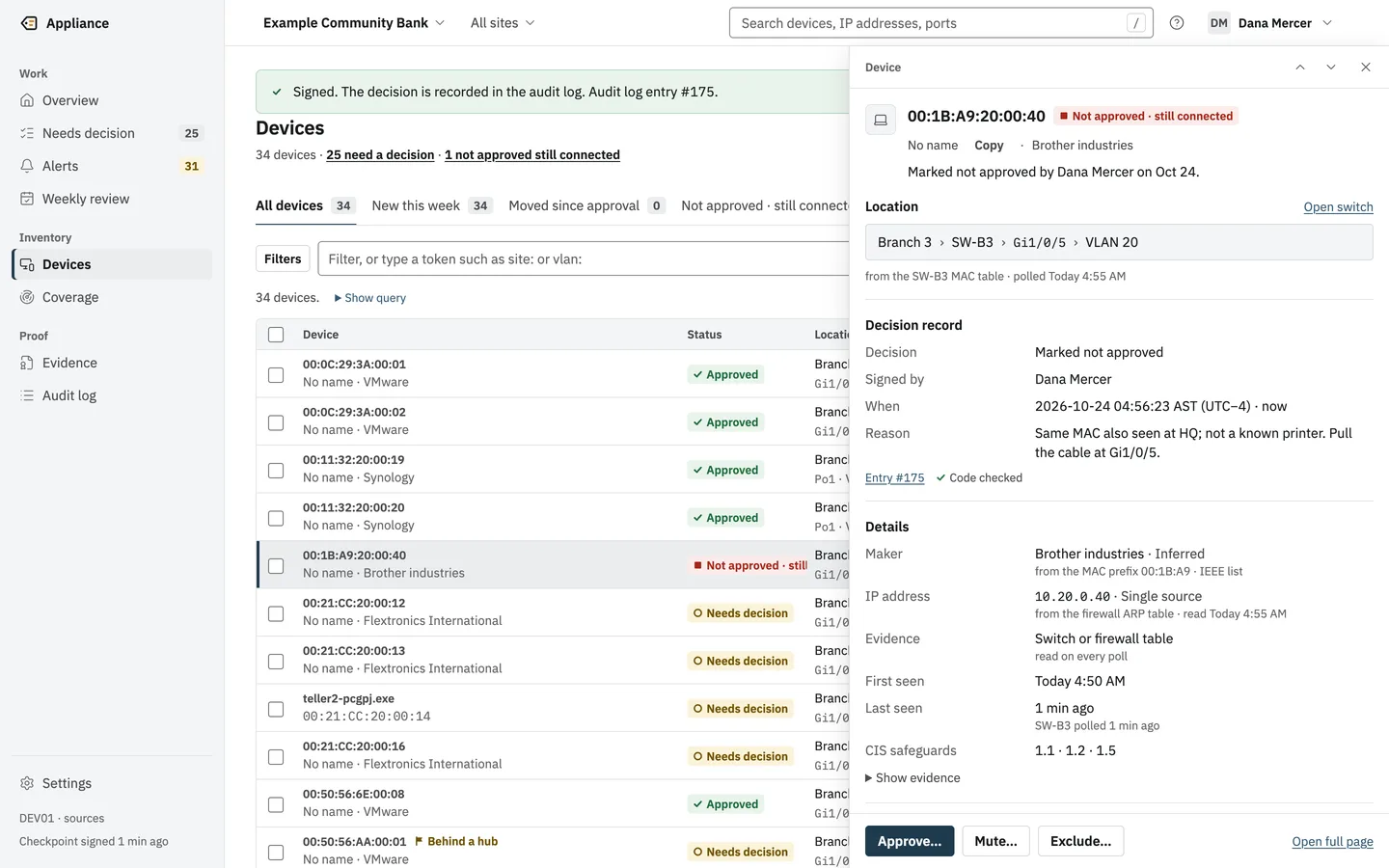Viewport: 1389px width, 868px height.
Task: Click the Exclude... button
Action: tap(1080, 841)
